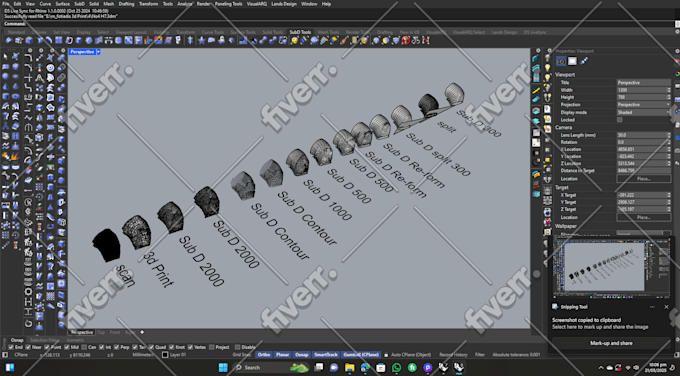Screen dimensions: 680x376
Task: Toggle Planar mode in status bar
Action: point(282,355)
